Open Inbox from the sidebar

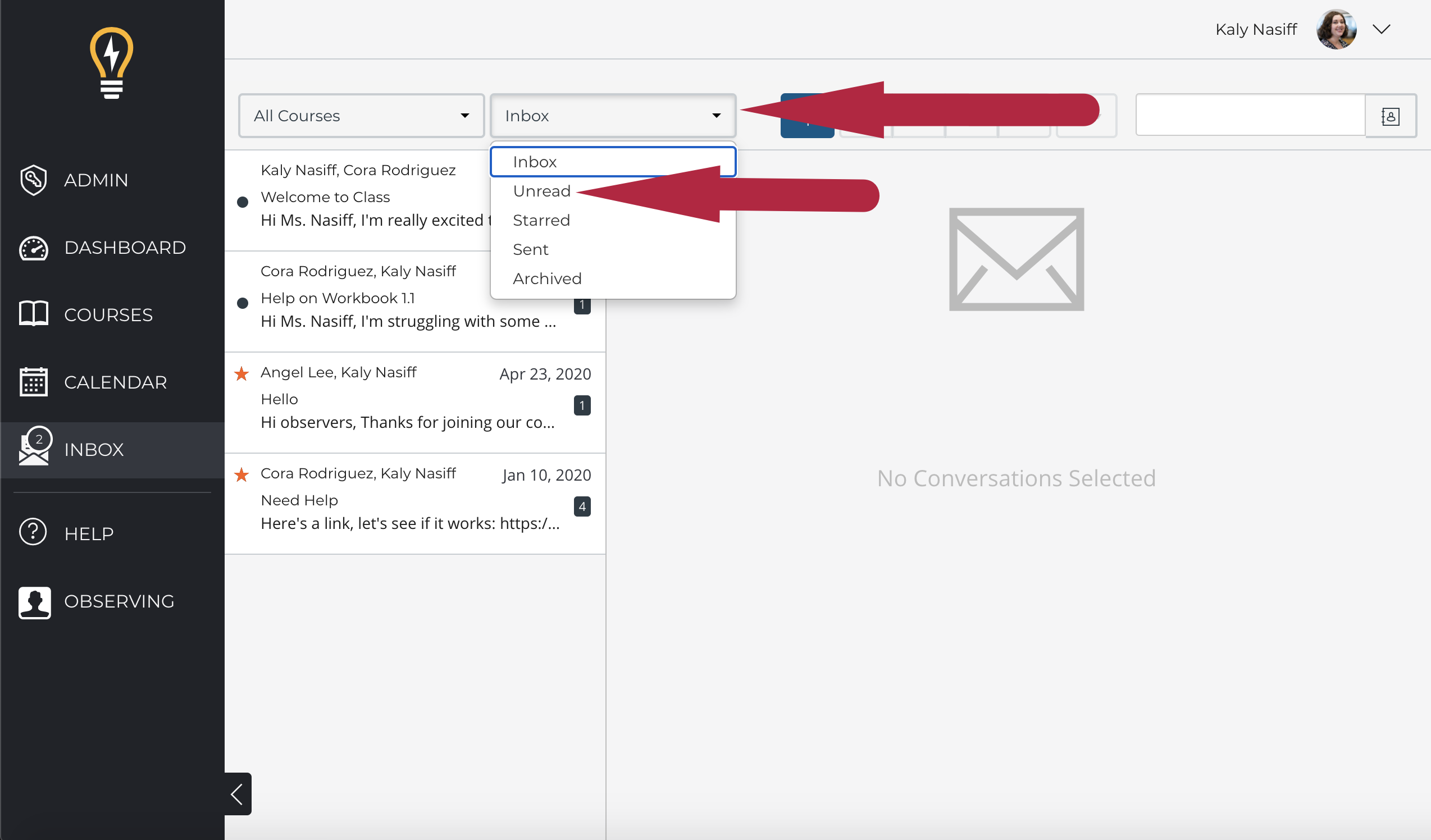pos(112,450)
